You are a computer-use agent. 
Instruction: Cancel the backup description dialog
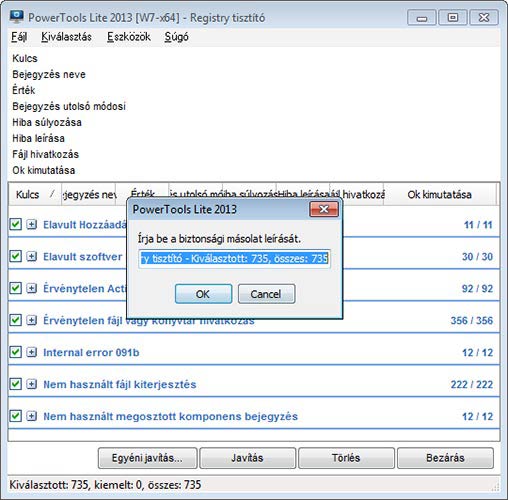coord(266,294)
